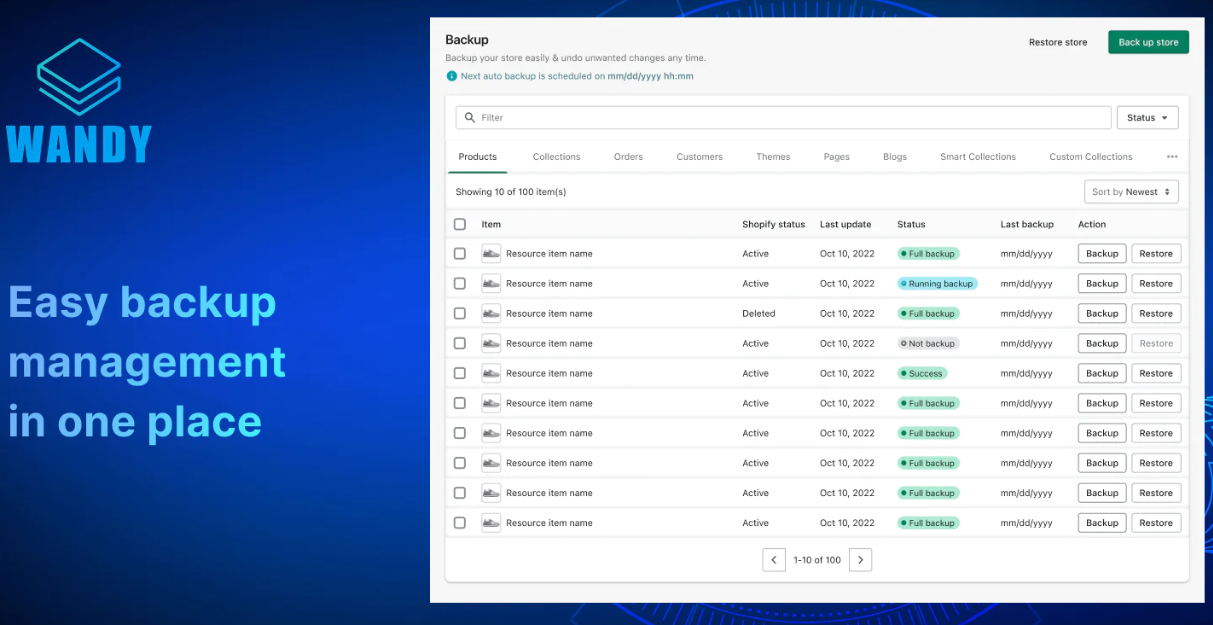Switch to the Collections tab
Image resolution: width=1213 pixels, height=625 pixels.
(x=556, y=157)
